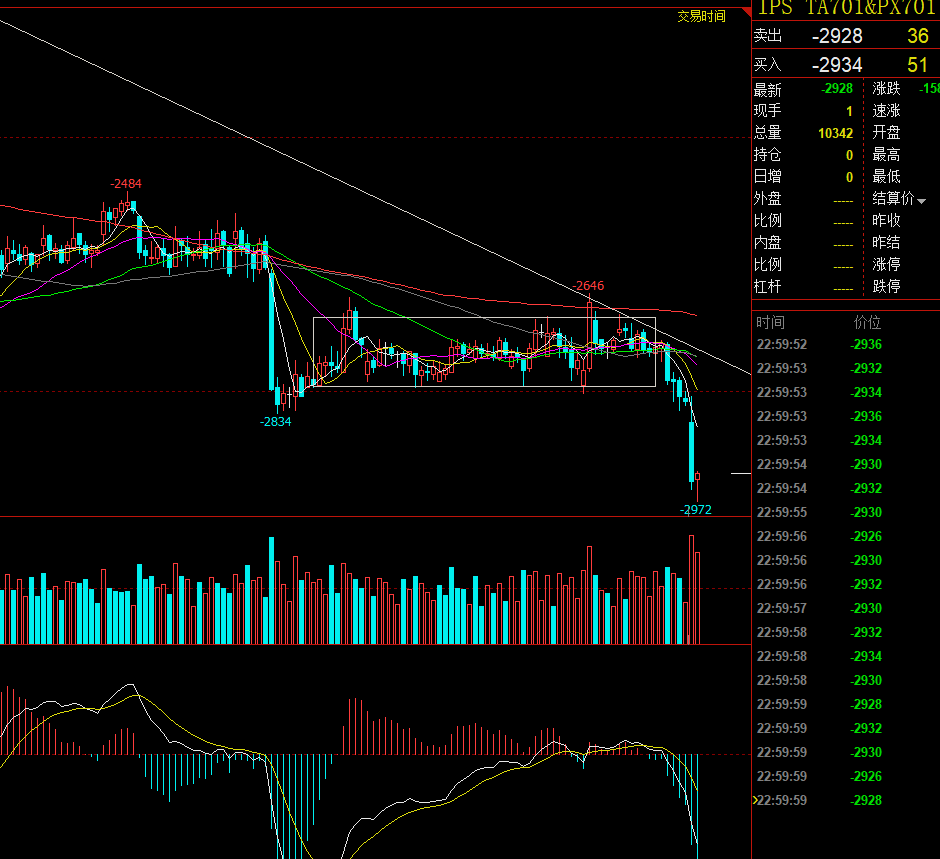The height and width of the screenshot is (859, 940).
Task: Click the 交易时间 label above the chart
Action: point(701,17)
